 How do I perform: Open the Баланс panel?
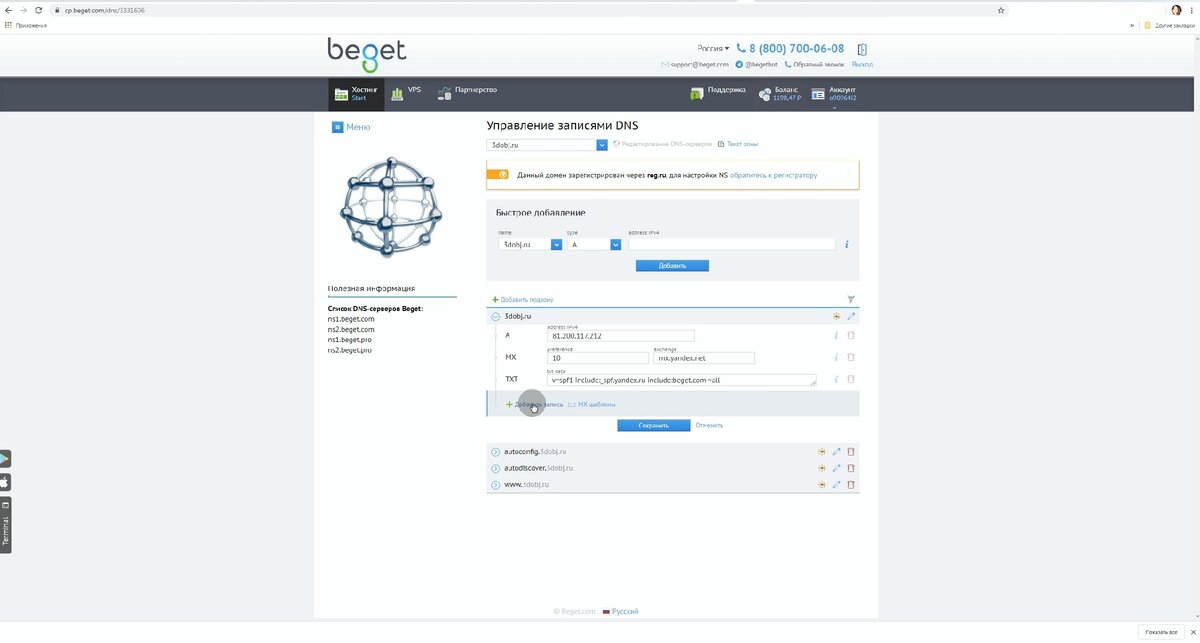[x=780, y=93]
